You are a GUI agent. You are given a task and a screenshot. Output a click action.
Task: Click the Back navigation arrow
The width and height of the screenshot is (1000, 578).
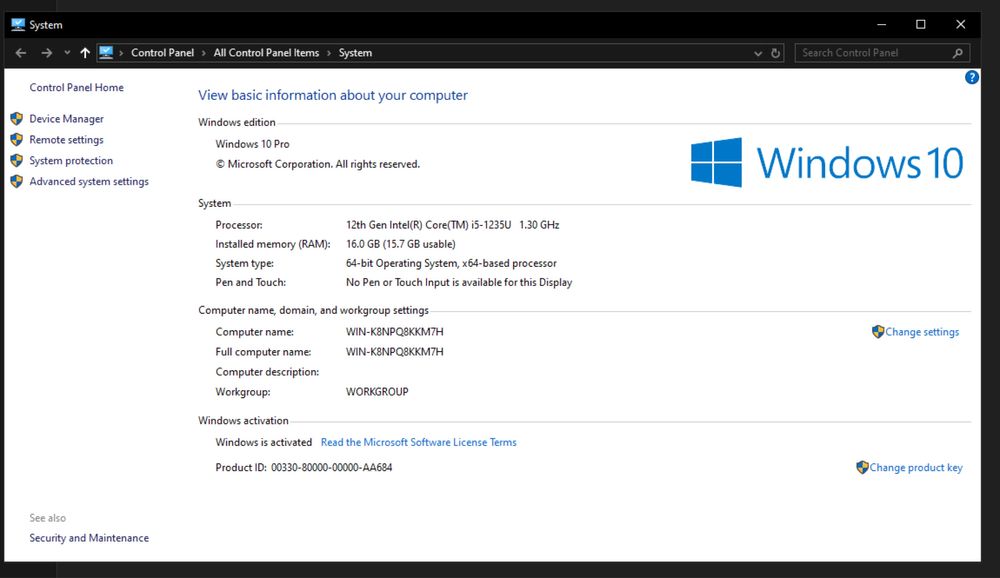[21, 53]
